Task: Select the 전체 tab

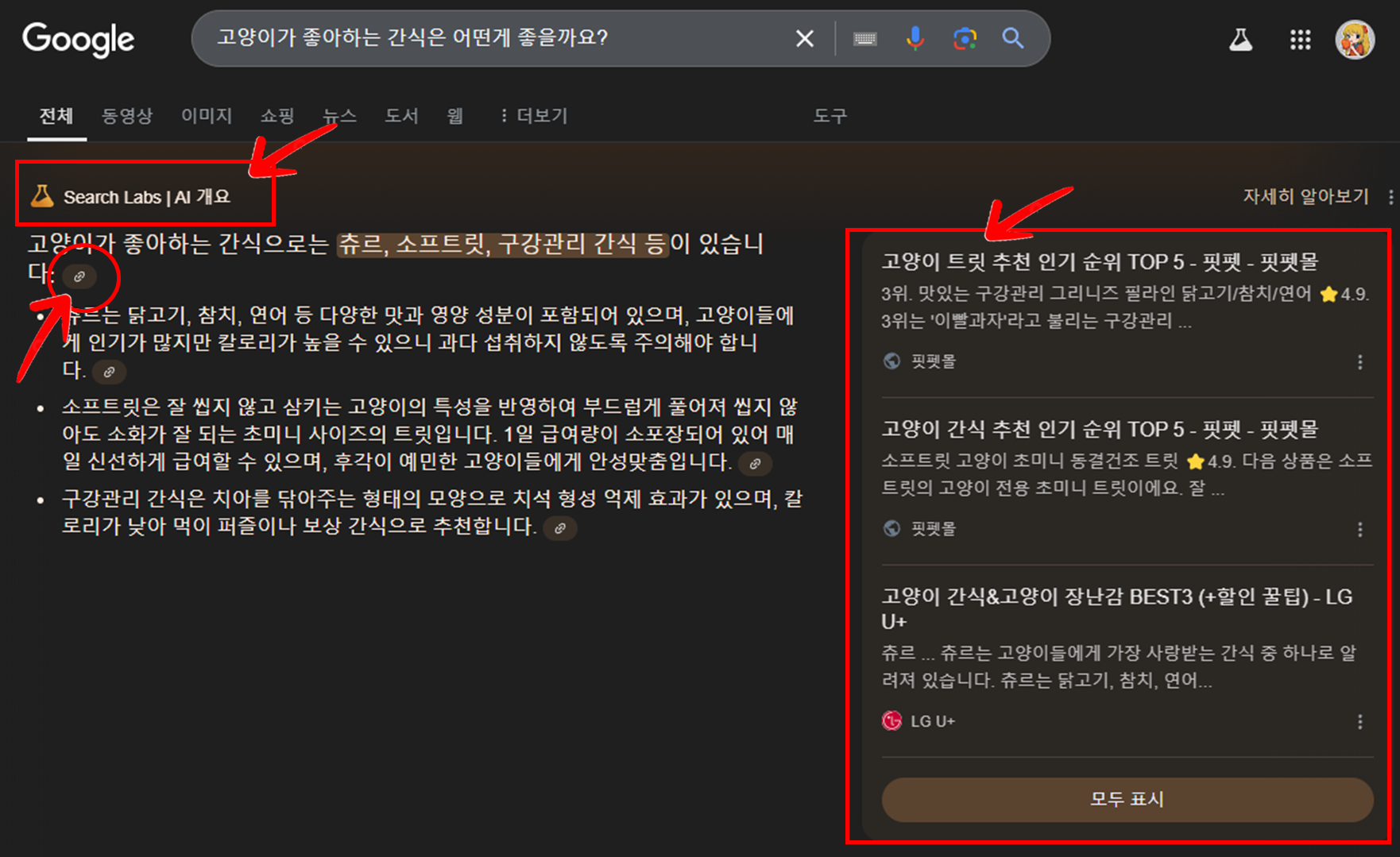Action: tap(56, 116)
